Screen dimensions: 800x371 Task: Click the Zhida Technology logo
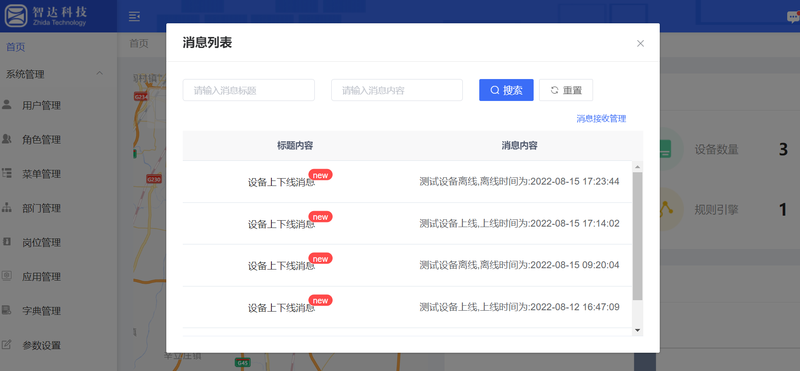click(x=46, y=15)
